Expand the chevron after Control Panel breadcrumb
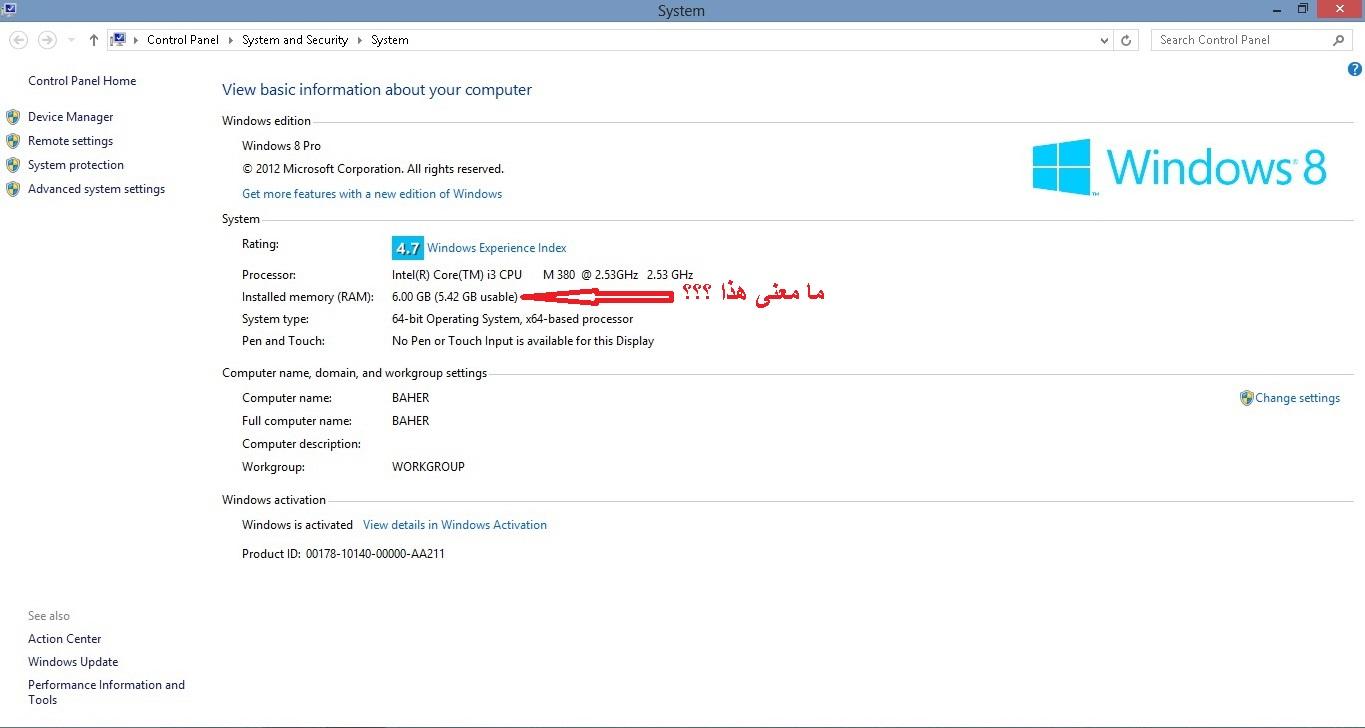The width and height of the screenshot is (1365, 728). click(x=231, y=40)
